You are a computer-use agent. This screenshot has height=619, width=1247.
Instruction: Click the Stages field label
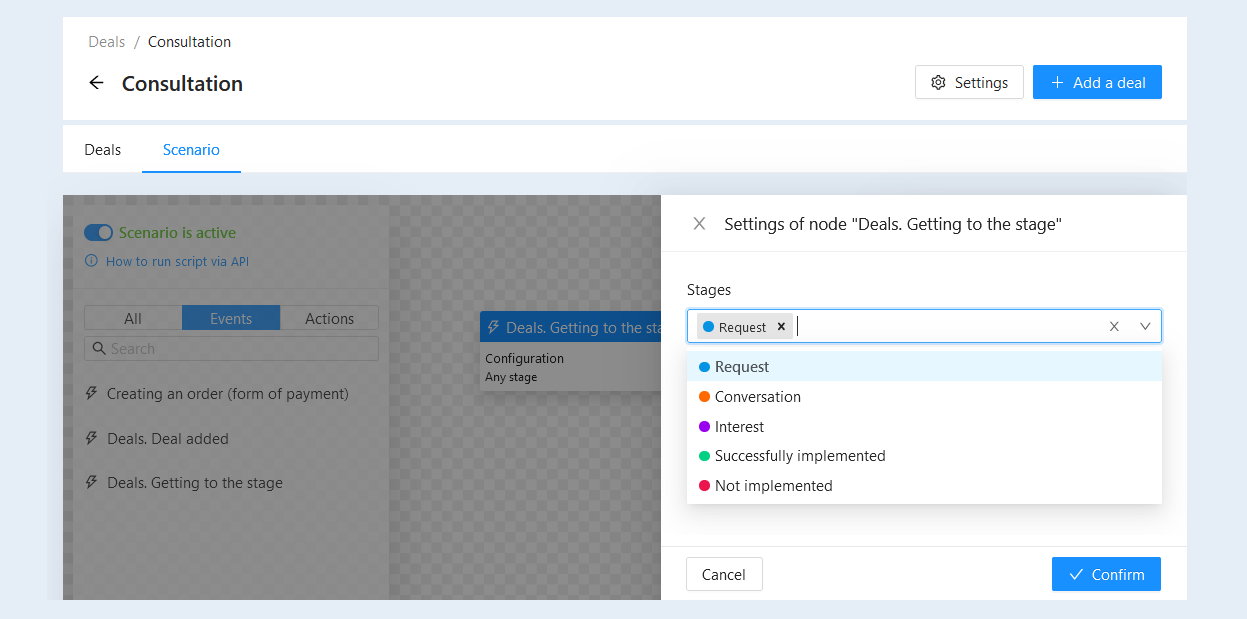709,289
